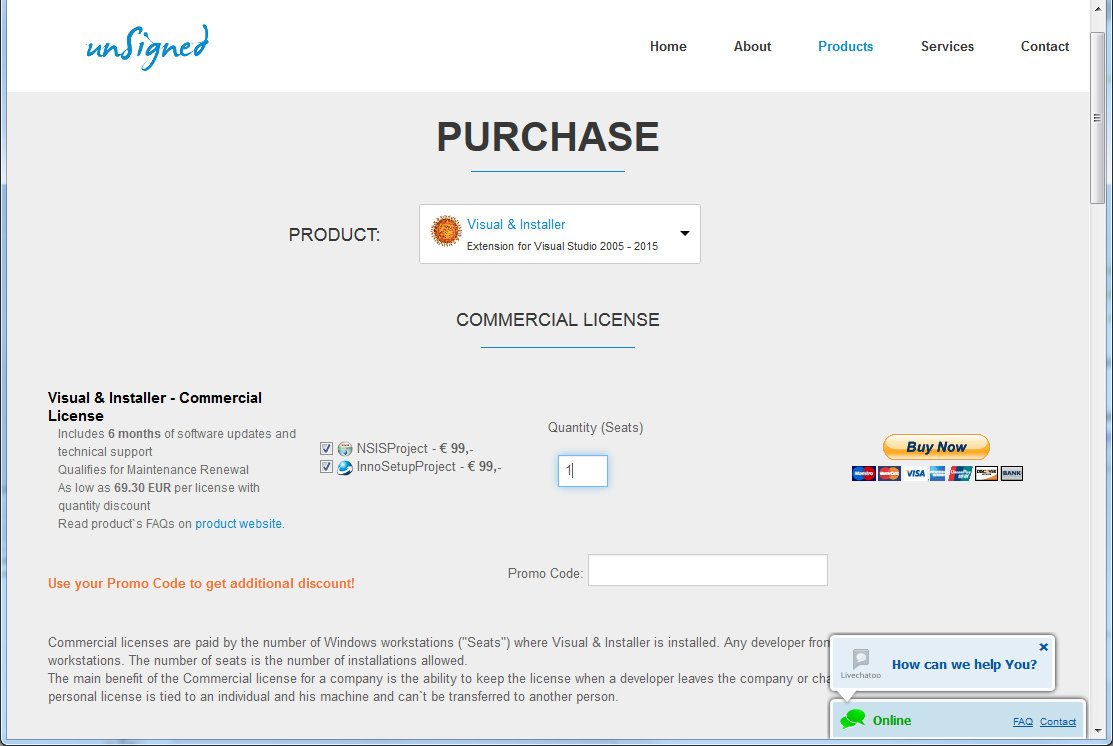Close the live chat help popup

(1043, 647)
